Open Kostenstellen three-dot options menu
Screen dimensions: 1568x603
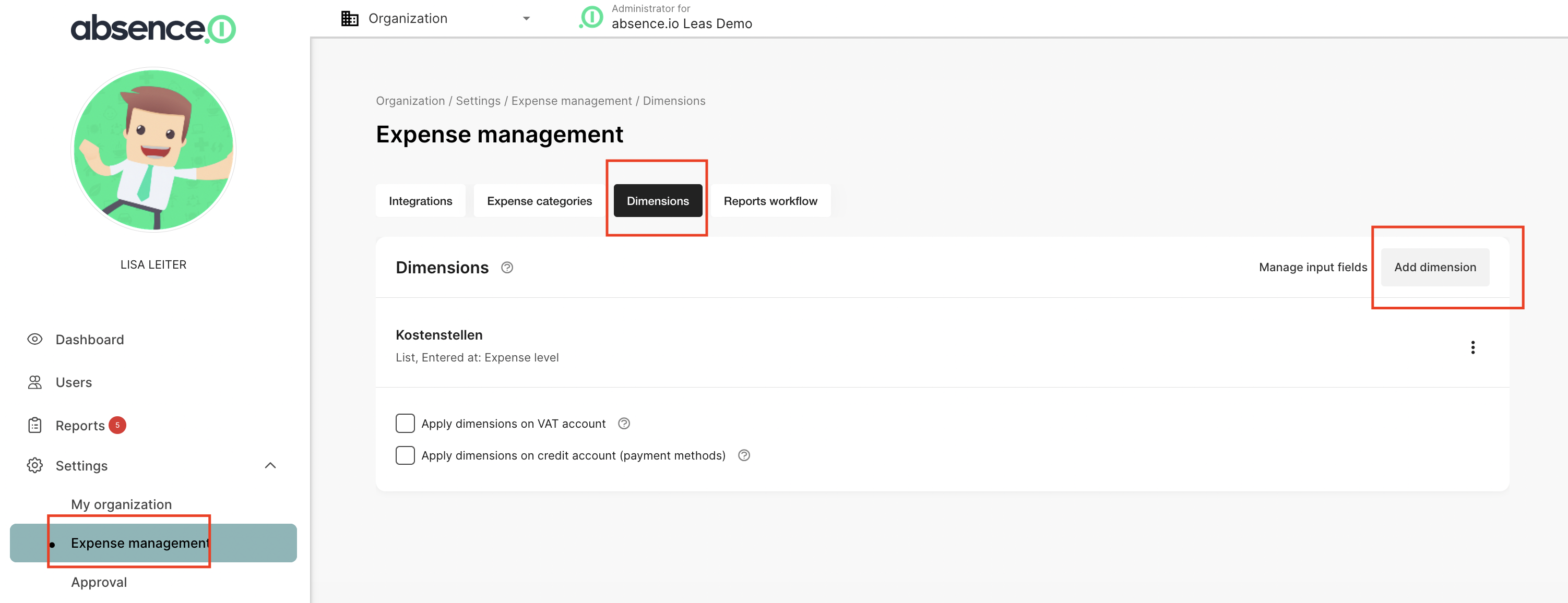[1472, 347]
